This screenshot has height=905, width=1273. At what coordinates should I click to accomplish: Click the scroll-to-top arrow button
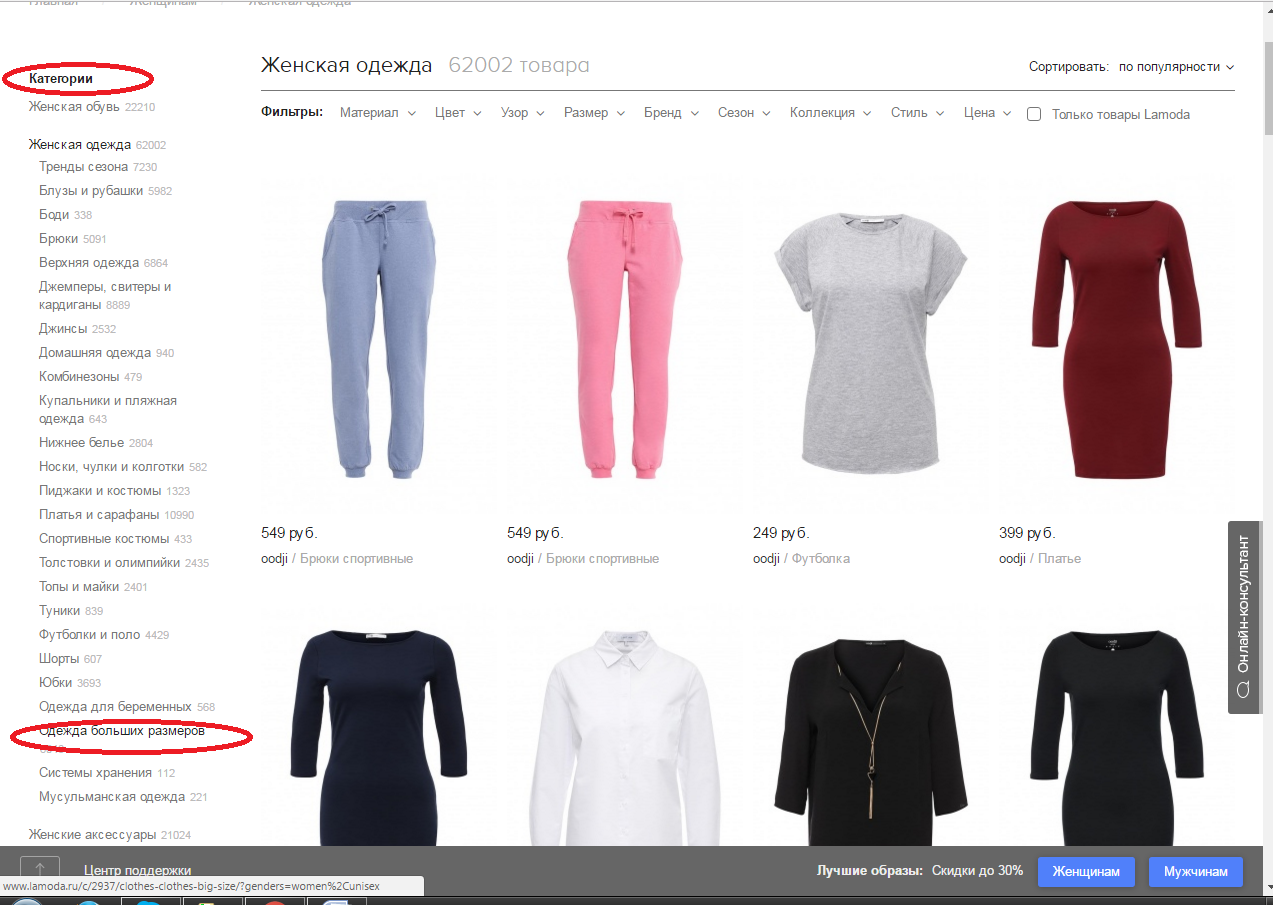(40, 871)
